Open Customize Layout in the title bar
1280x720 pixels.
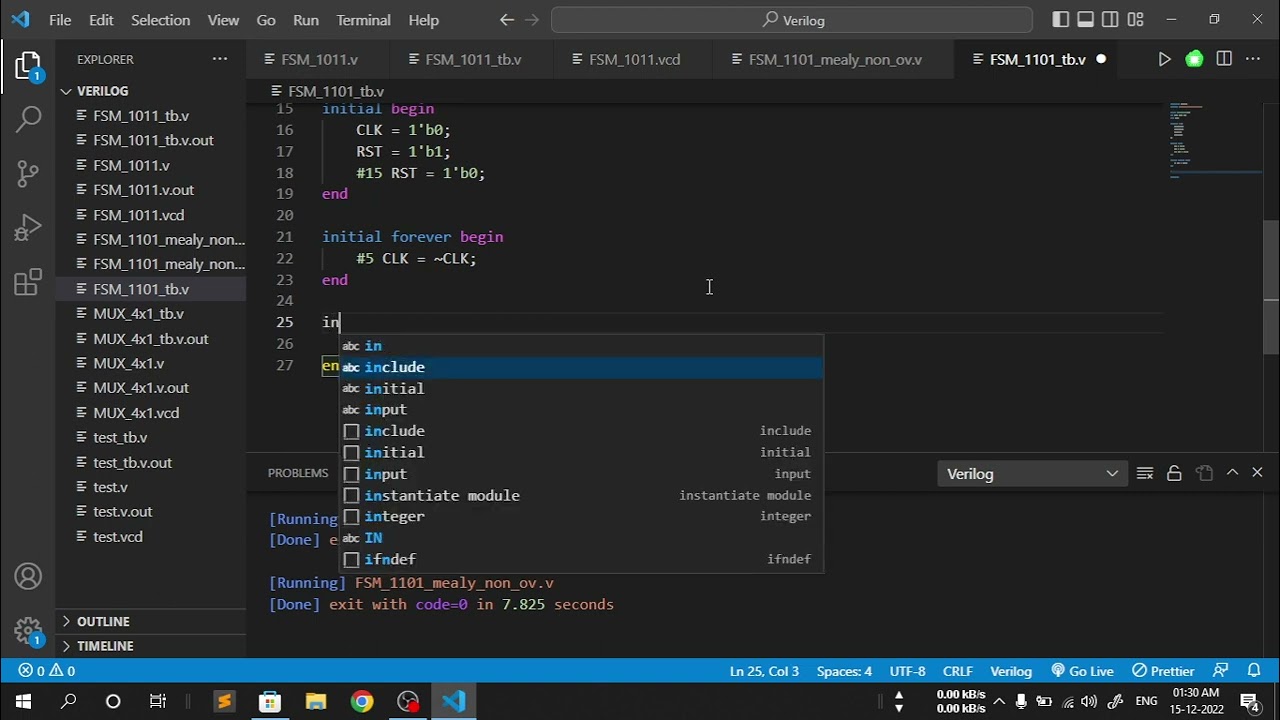[x=1135, y=20]
